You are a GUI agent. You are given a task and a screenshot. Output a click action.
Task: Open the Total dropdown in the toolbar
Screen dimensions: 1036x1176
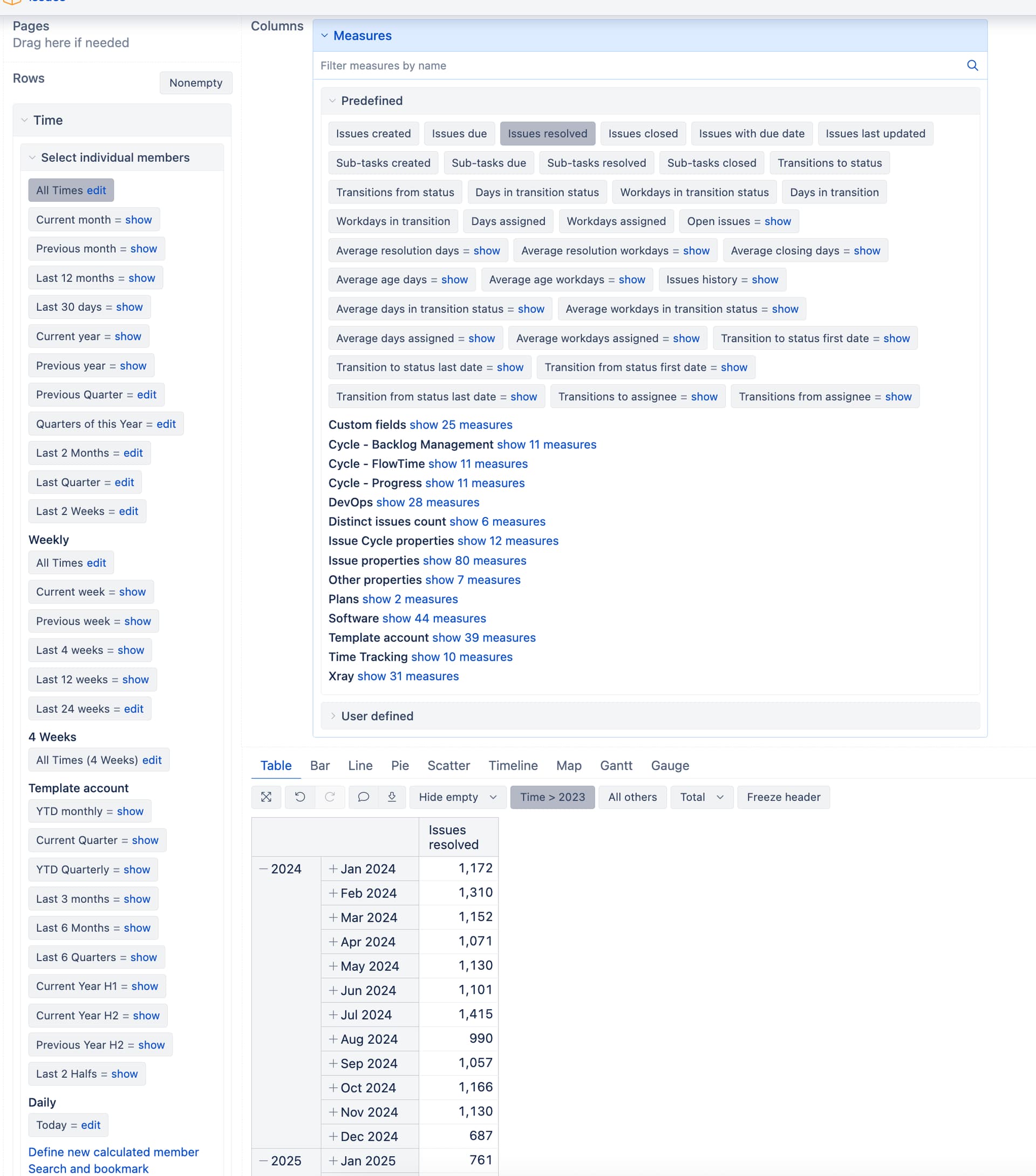702,797
